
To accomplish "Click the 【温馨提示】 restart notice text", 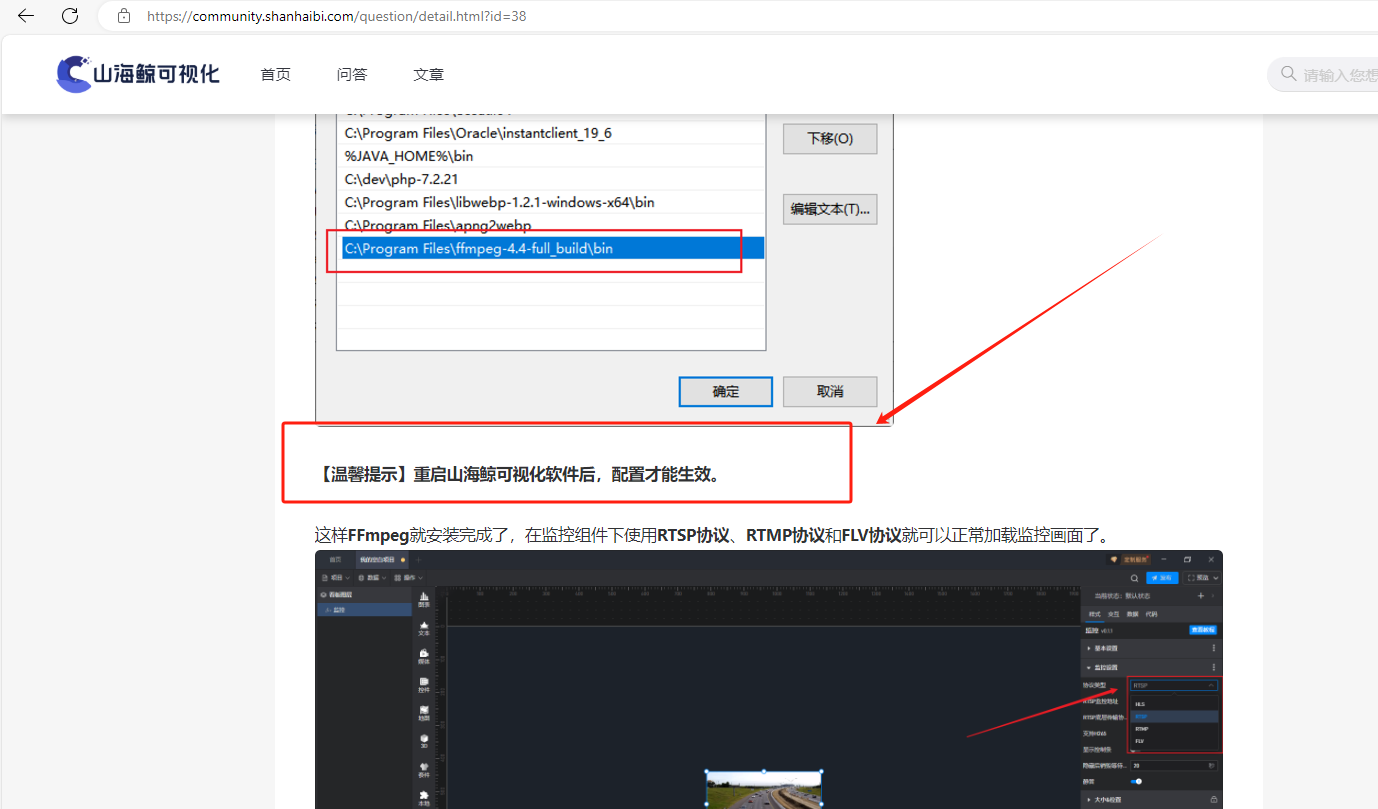I will point(518,474).
